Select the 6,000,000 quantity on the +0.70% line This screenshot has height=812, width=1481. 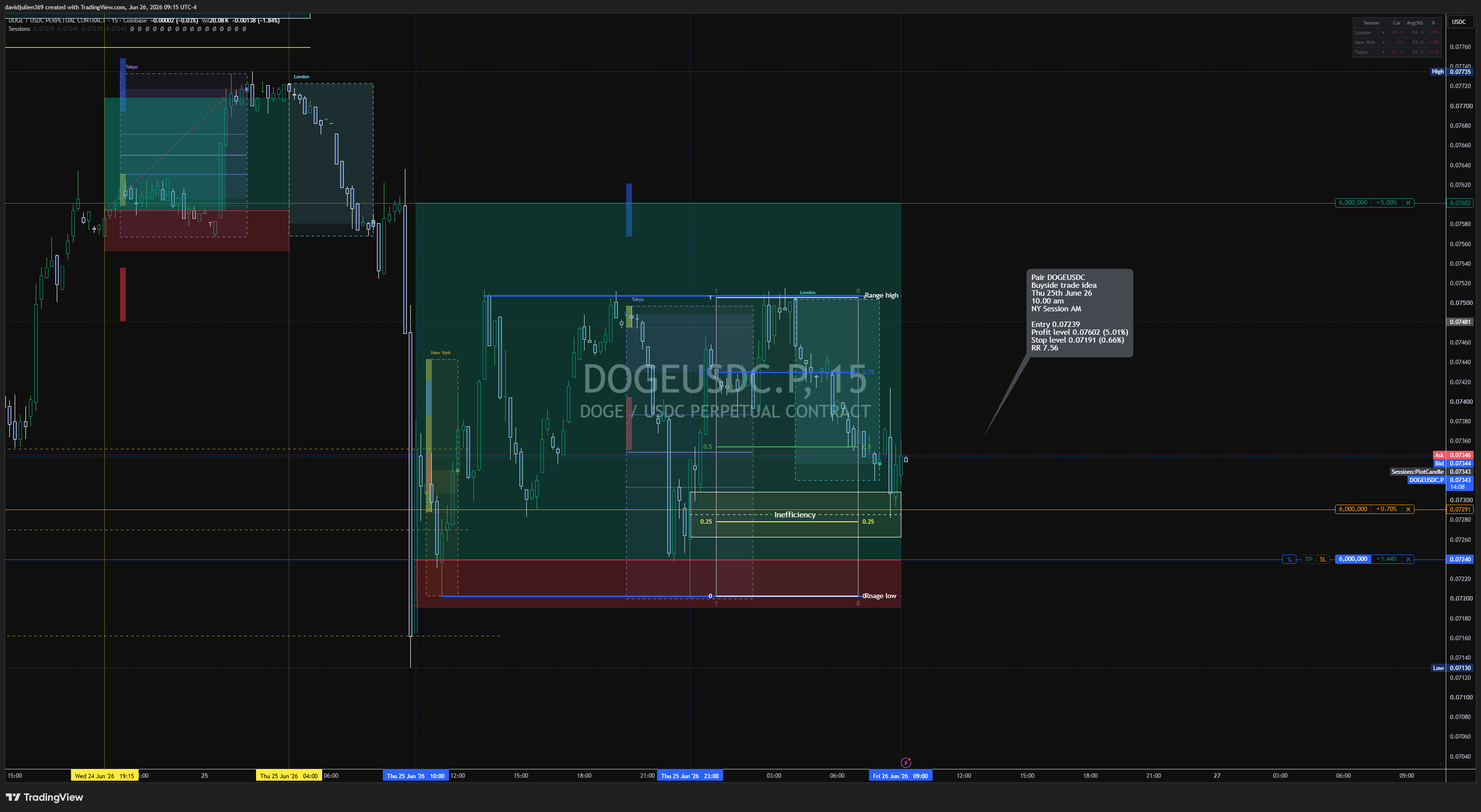(x=1353, y=509)
